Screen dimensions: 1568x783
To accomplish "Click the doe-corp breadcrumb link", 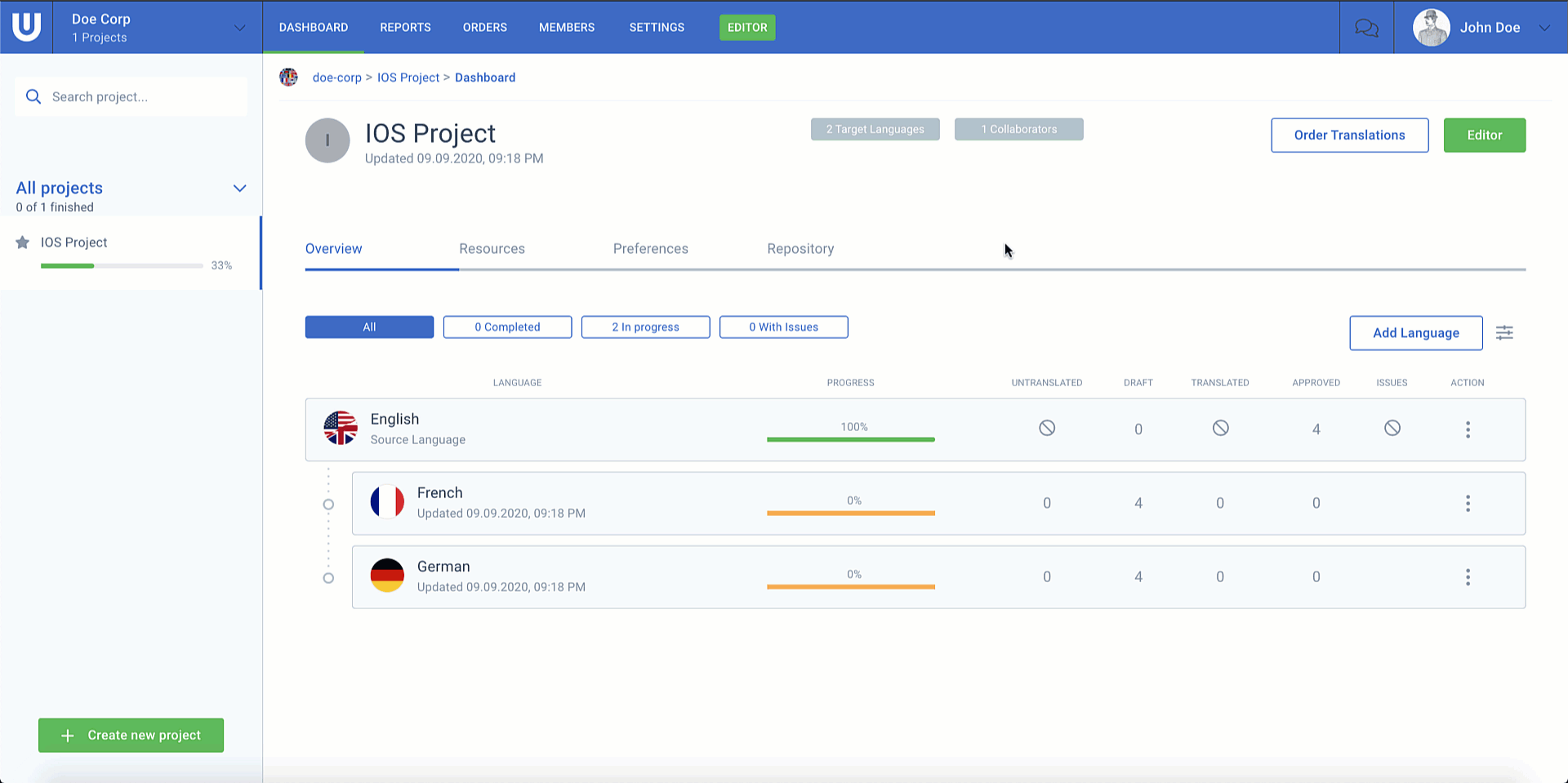I will pos(336,78).
